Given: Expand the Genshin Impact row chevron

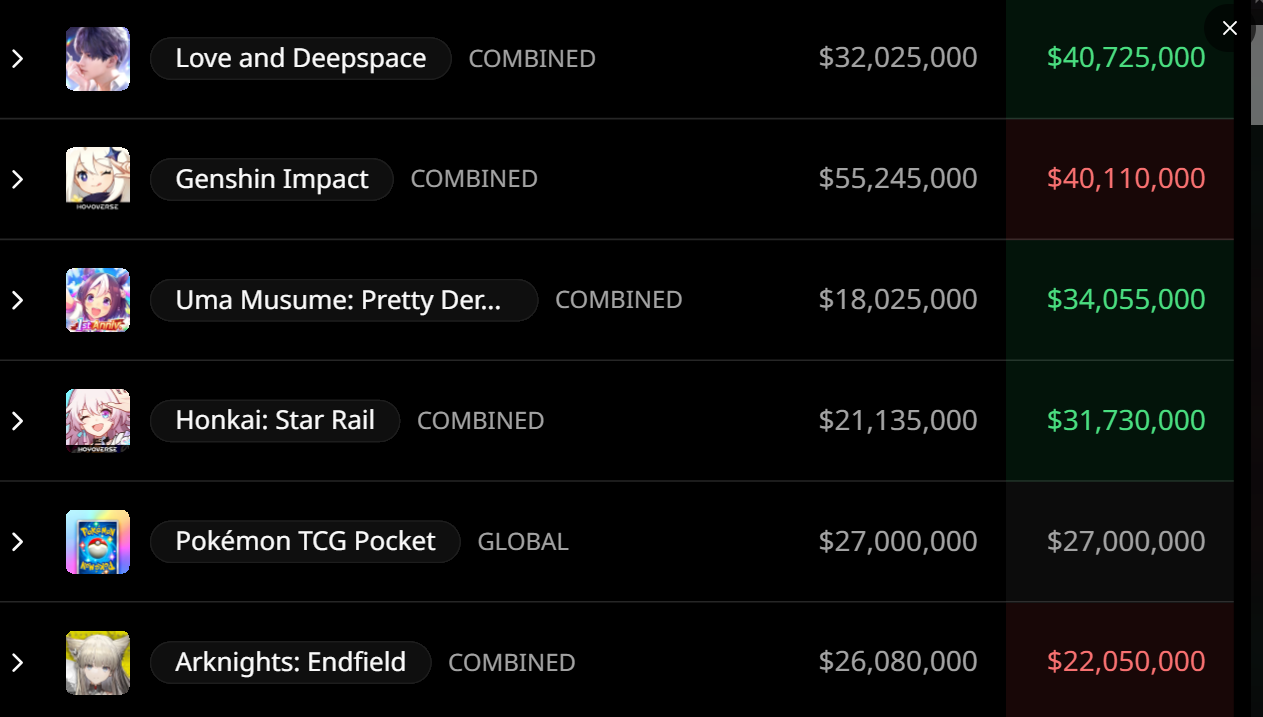Looking at the screenshot, I should pyautogui.click(x=17, y=179).
